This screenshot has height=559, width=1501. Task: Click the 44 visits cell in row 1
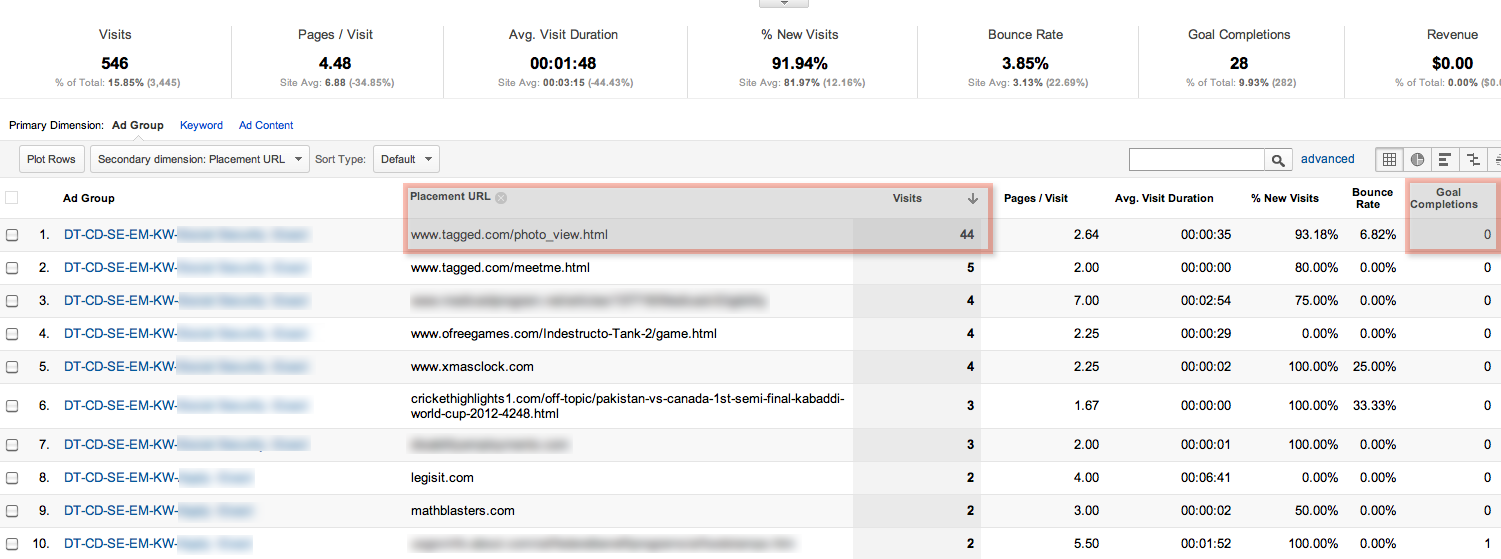[966, 235]
